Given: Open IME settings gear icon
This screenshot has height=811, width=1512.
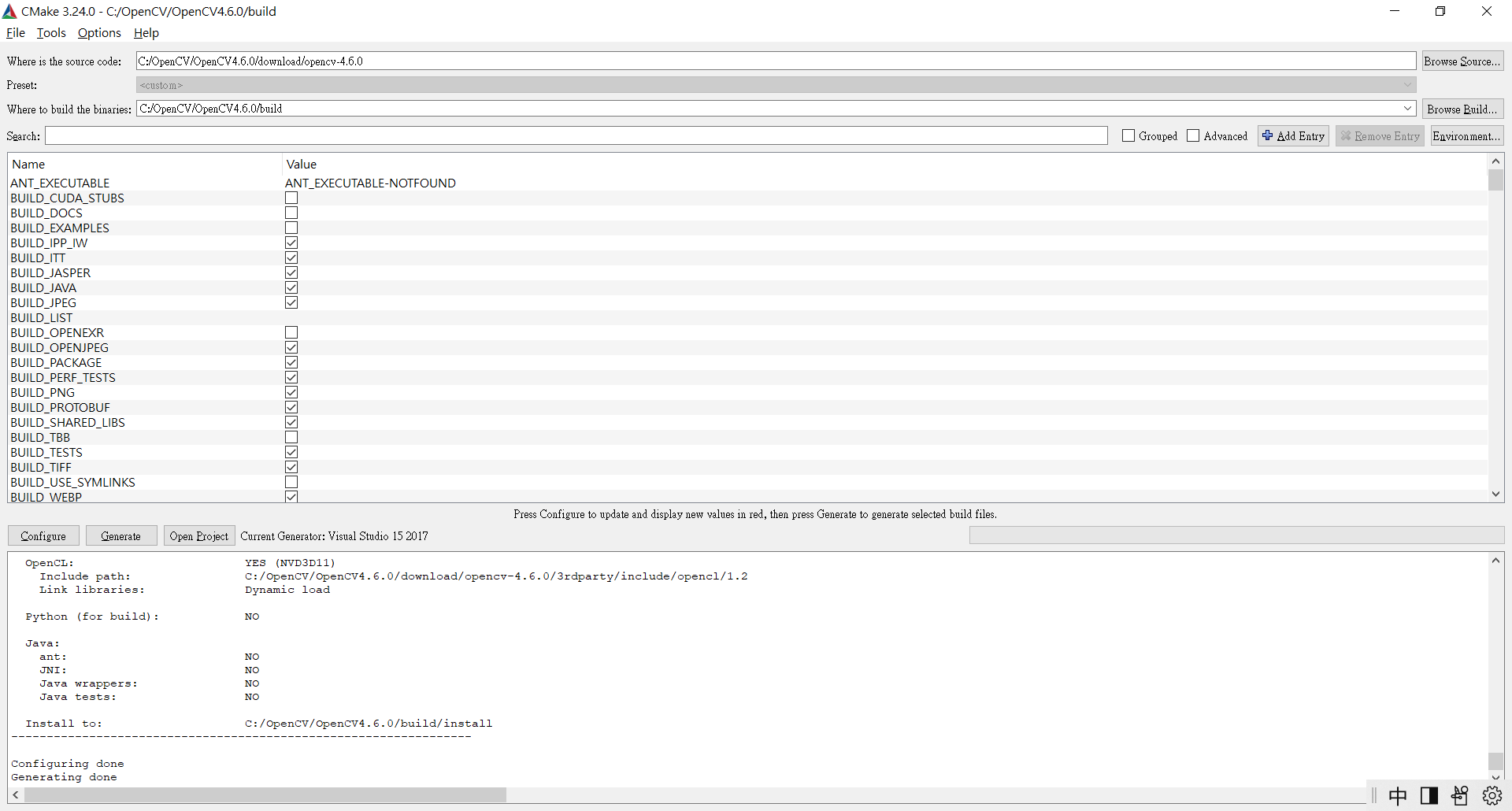Looking at the screenshot, I should (x=1492, y=795).
